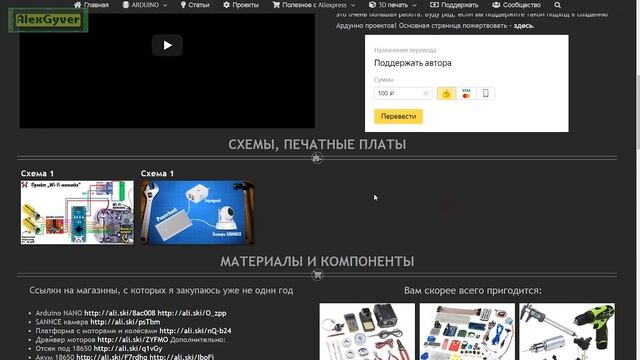The width and height of the screenshot is (640, 360).
Task: Open the Поддержать menu item
Action: [x=454, y=5]
